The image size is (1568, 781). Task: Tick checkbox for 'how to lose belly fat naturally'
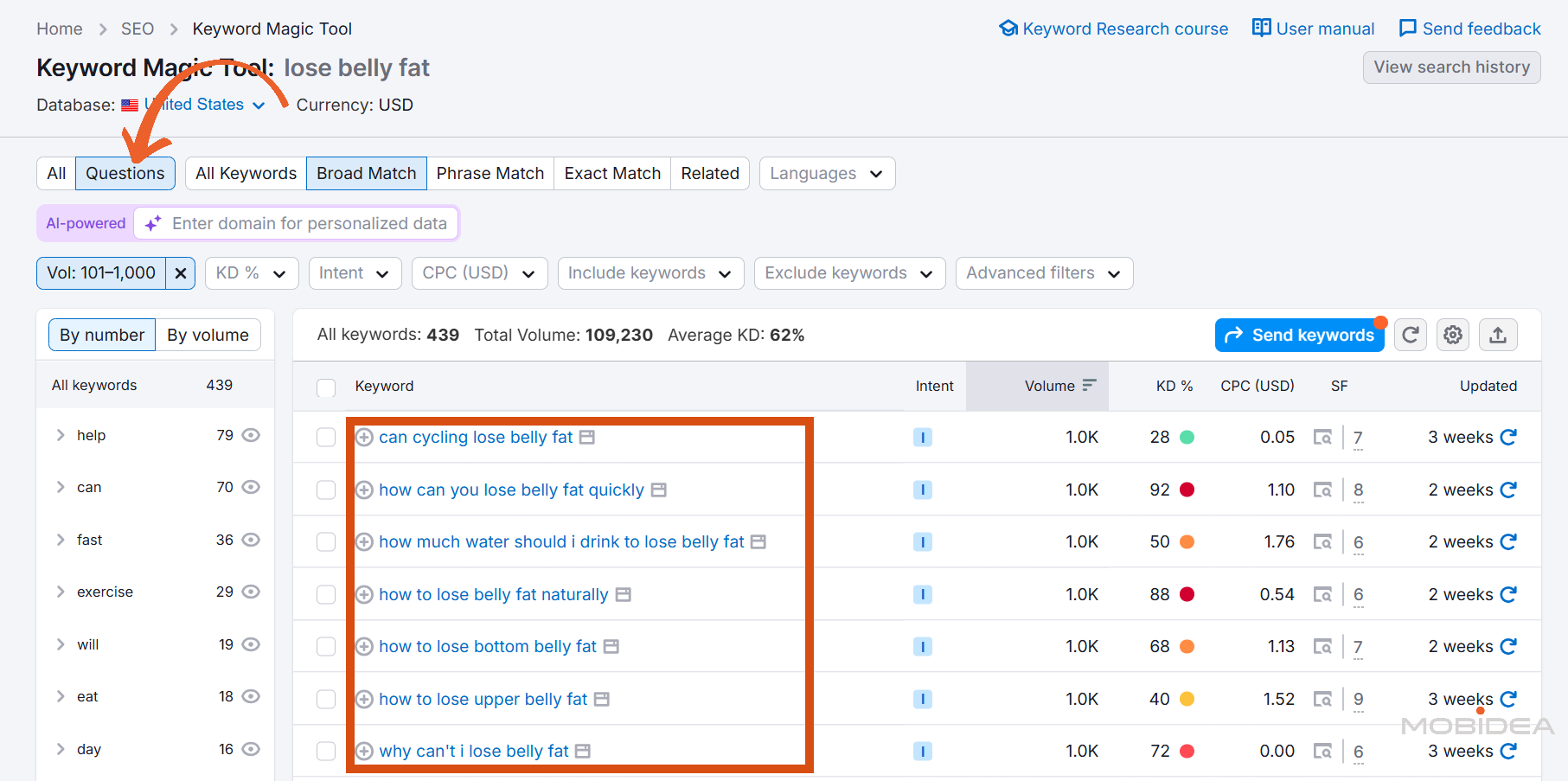(326, 595)
